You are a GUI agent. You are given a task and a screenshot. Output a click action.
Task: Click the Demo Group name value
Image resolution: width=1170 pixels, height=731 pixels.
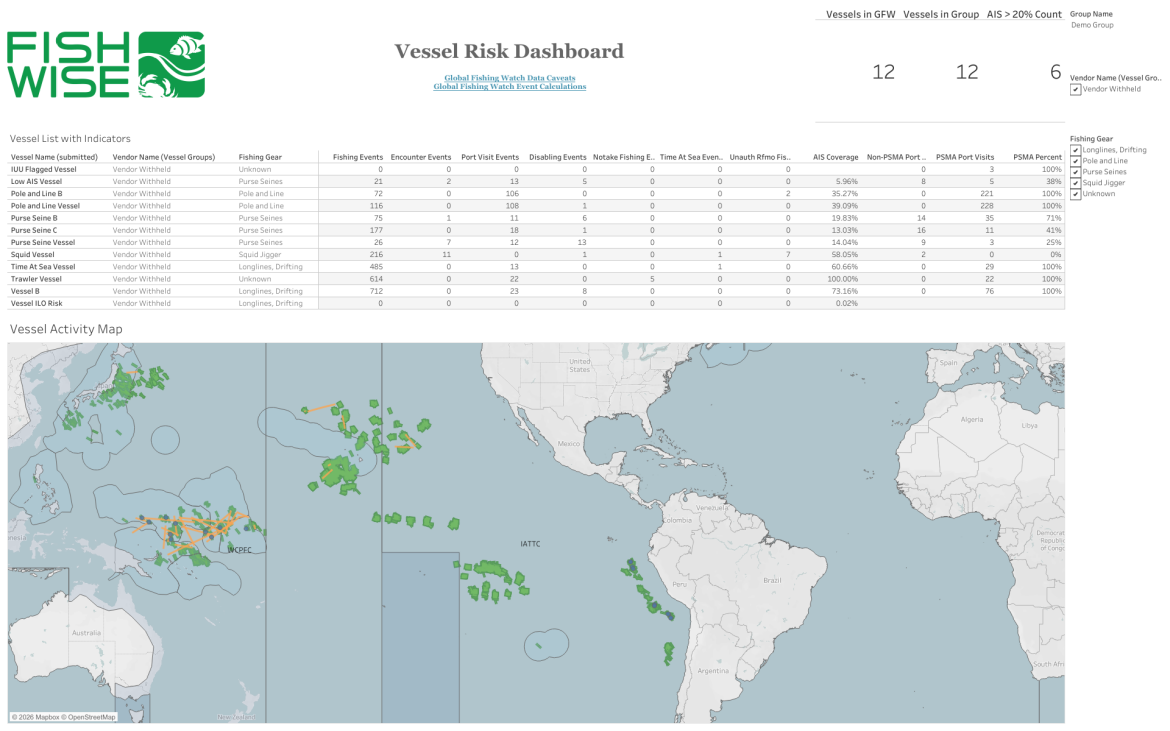pyautogui.click(x=1092, y=25)
